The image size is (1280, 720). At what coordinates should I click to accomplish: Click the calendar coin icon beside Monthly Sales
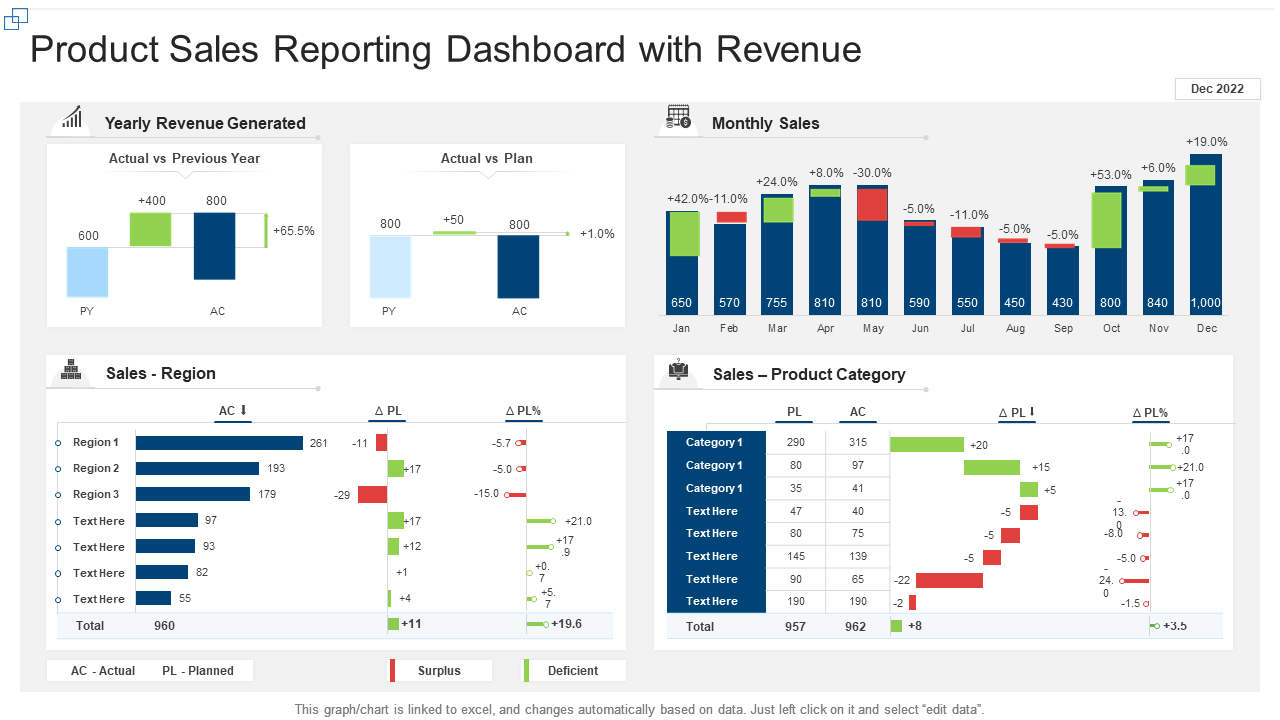pyautogui.click(x=678, y=117)
